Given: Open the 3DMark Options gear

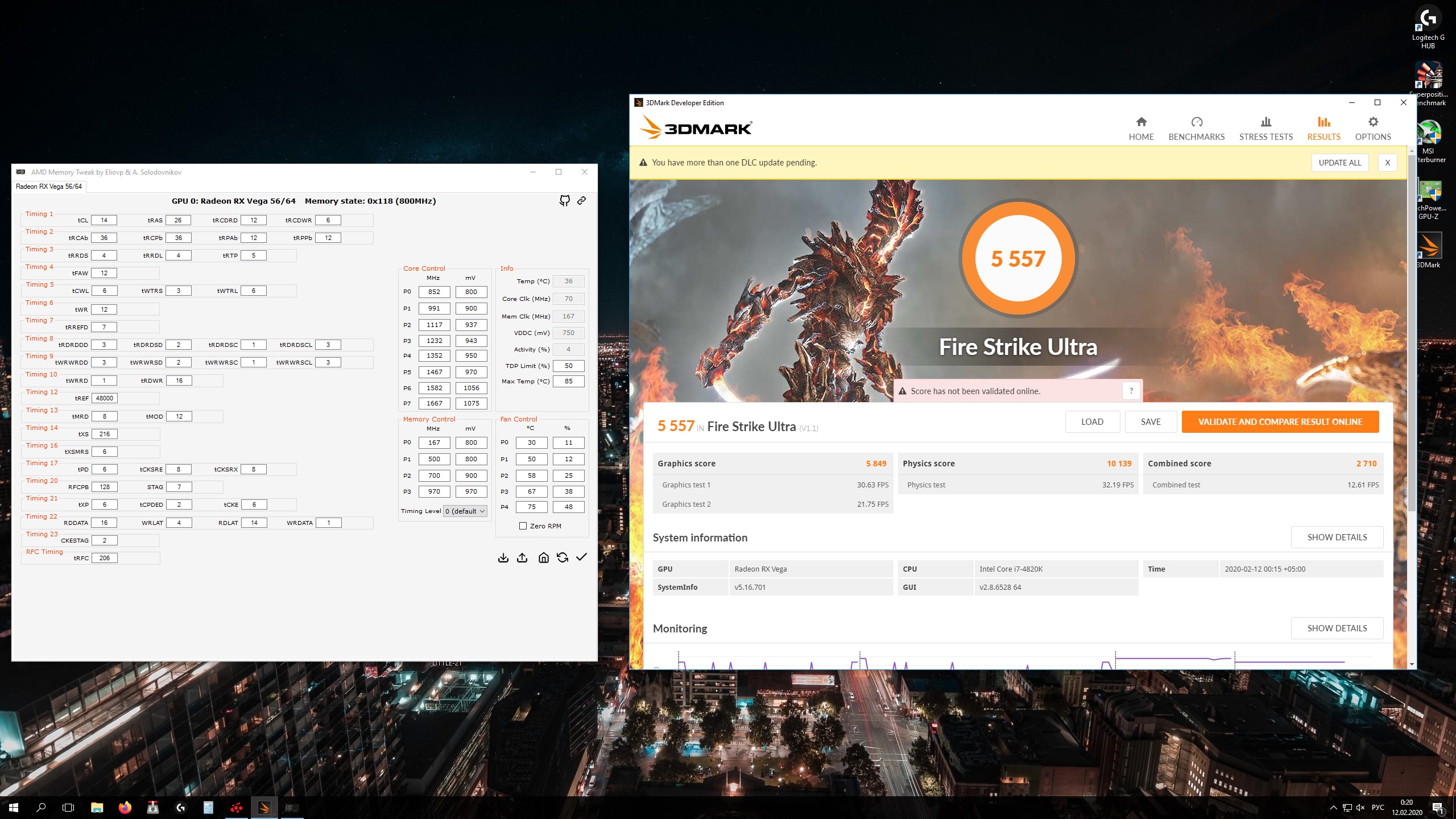Looking at the screenshot, I should pos(1372,129).
